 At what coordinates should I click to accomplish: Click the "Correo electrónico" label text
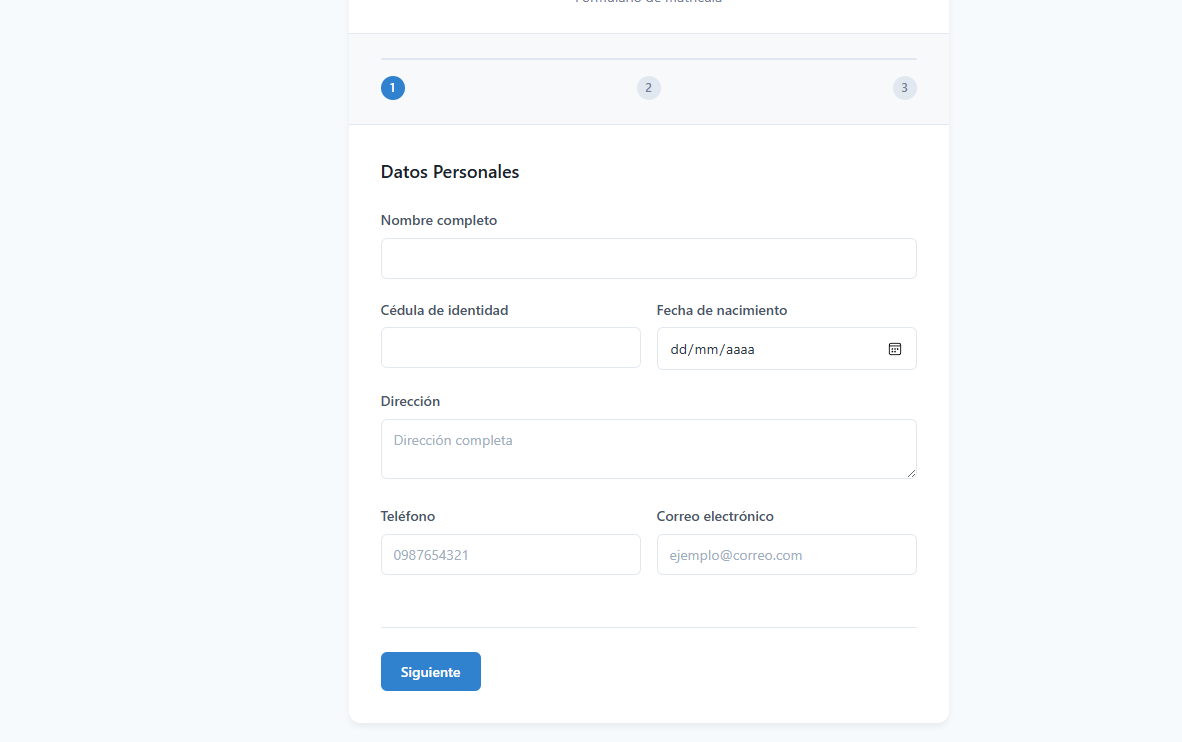[715, 516]
